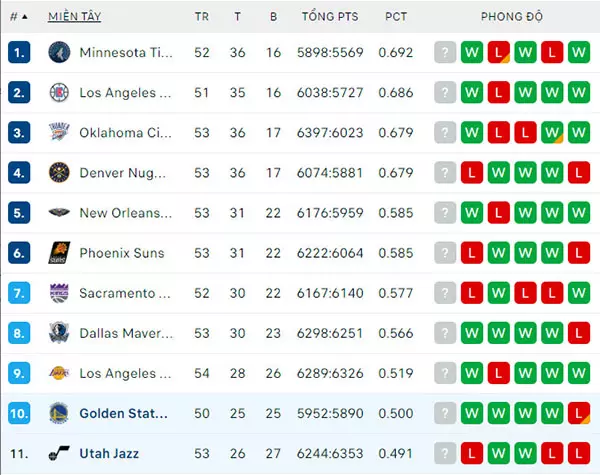Click the Dallas Mavericks logo
600x475 pixels.
(x=59, y=333)
